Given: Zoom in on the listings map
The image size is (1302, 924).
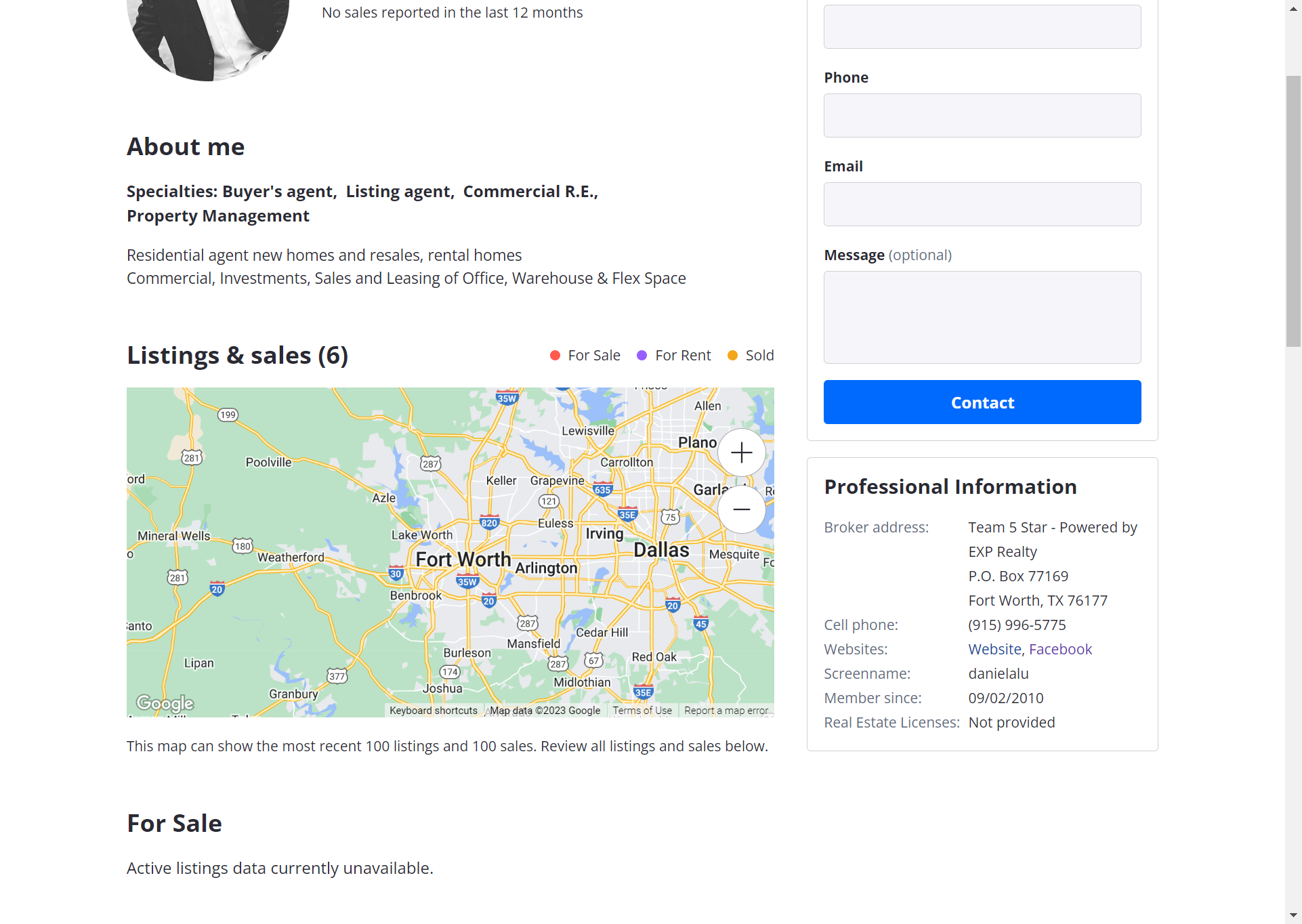Looking at the screenshot, I should pos(741,453).
